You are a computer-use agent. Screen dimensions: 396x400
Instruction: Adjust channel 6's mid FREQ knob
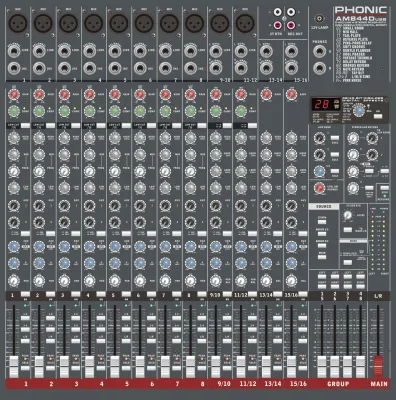pyautogui.click(x=140, y=171)
